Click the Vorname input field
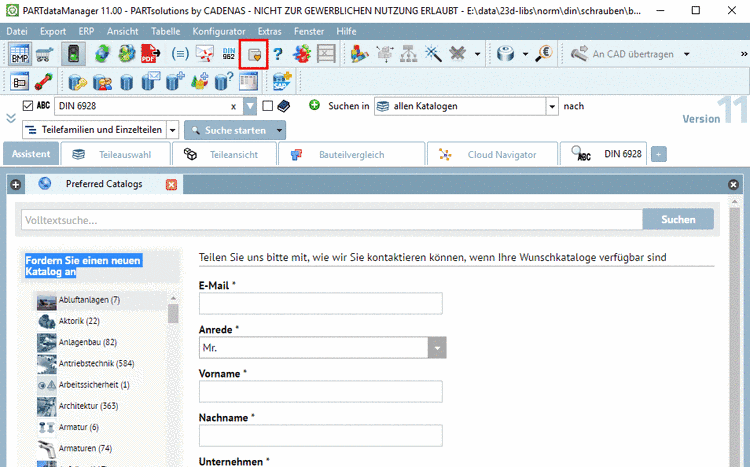750x467 pixels. (x=320, y=392)
